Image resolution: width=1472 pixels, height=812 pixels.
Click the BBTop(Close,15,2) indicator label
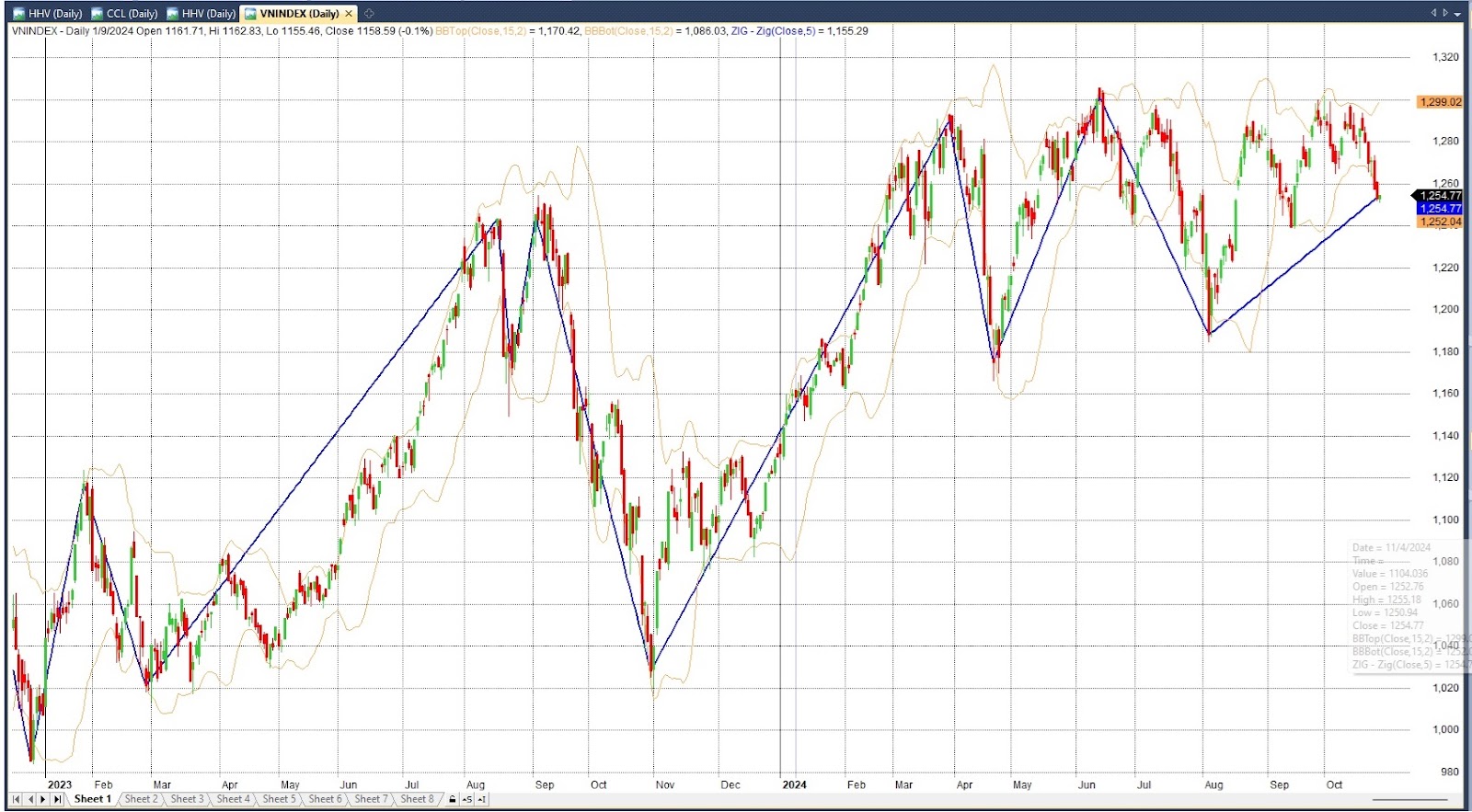point(481,30)
